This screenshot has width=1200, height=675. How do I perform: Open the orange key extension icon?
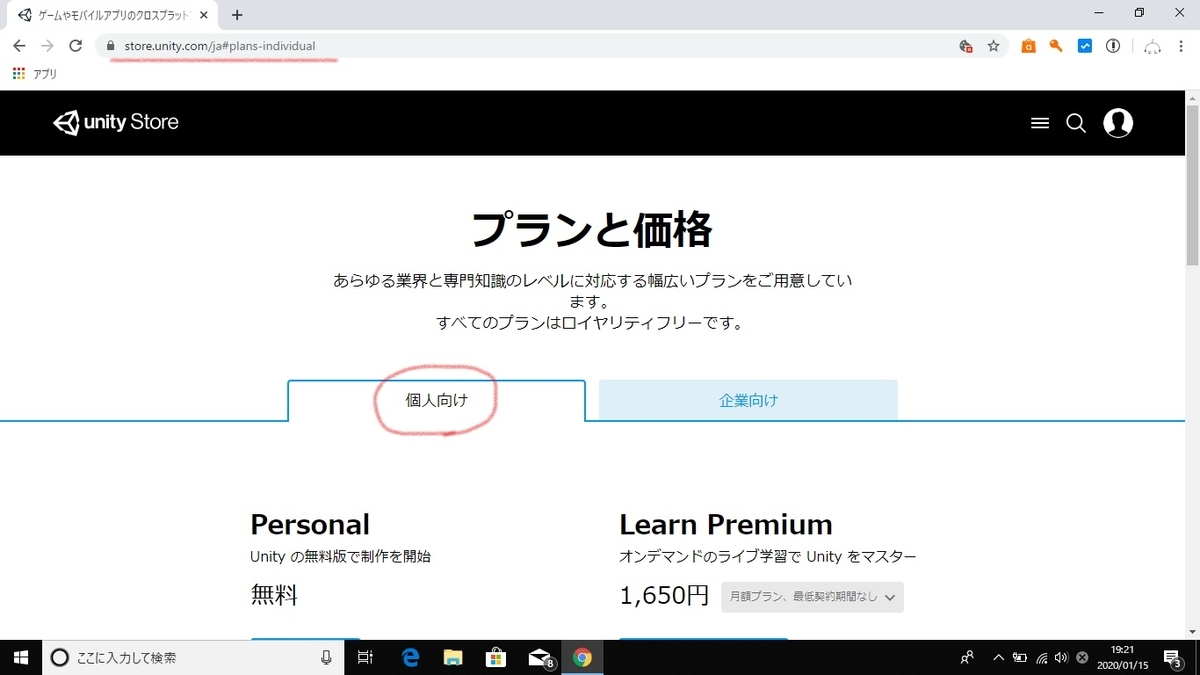(x=1056, y=46)
